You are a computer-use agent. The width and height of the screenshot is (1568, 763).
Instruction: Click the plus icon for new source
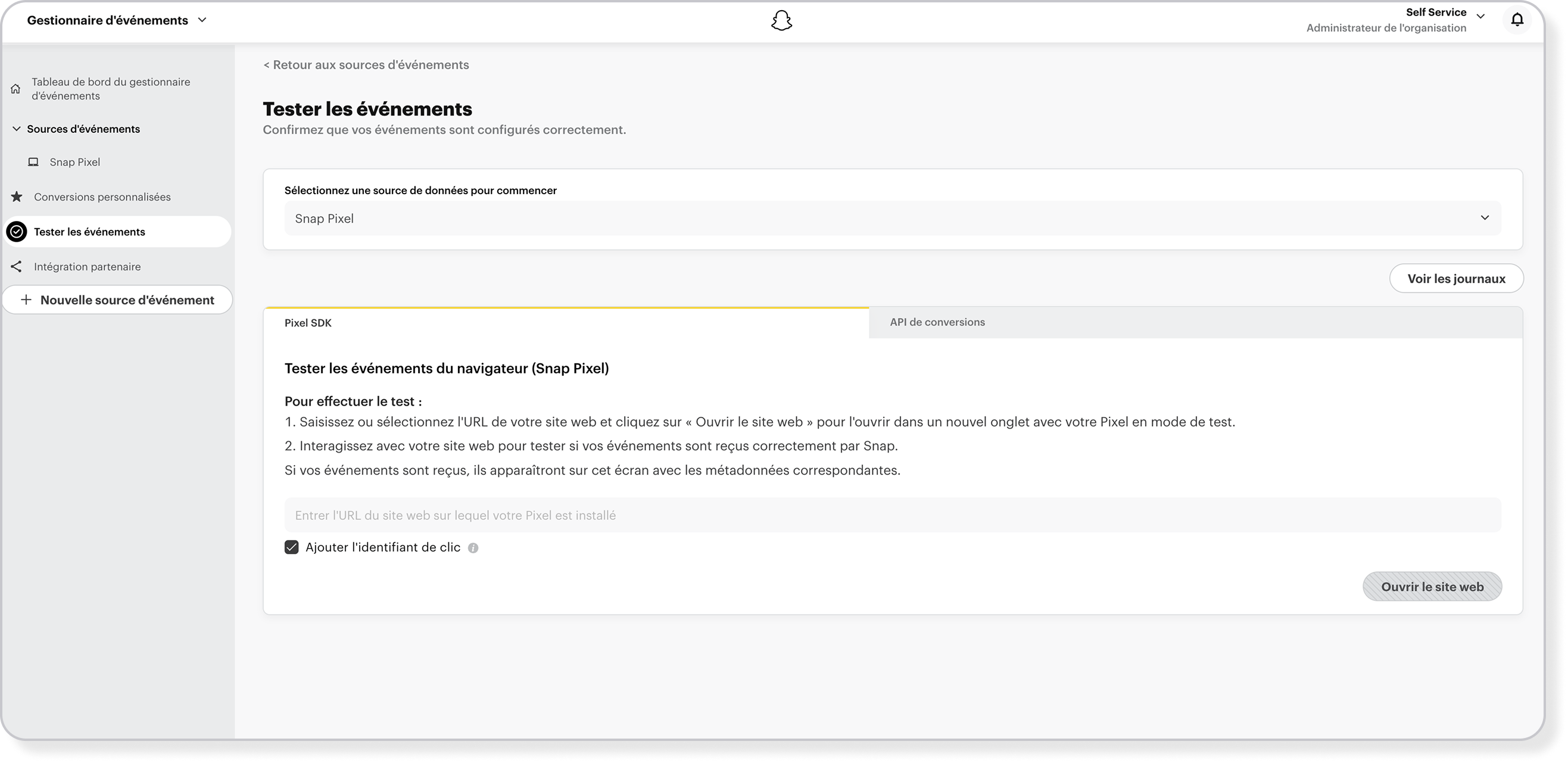click(26, 300)
